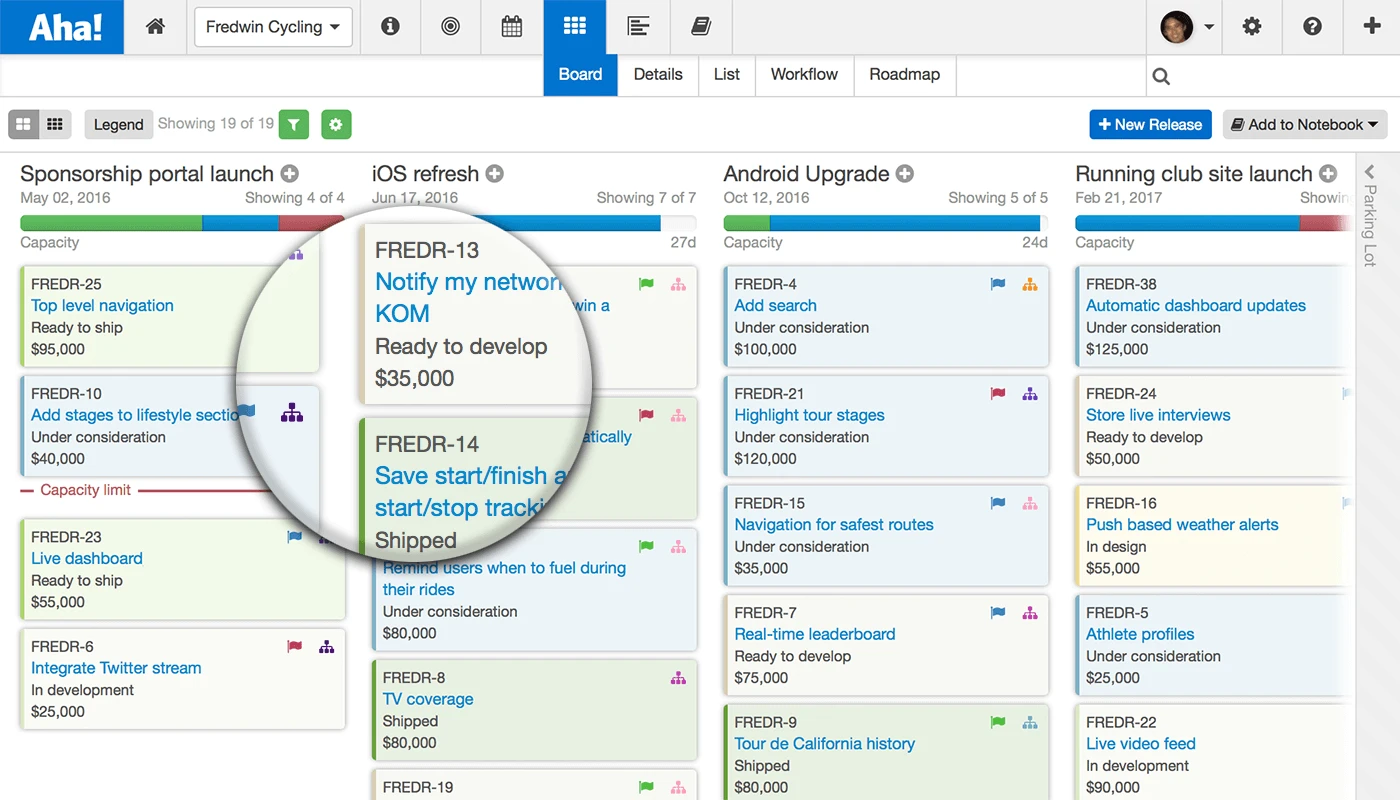Click the hierarchy icon on FREDR-7 card
The width and height of the screenshot is (1400, 800).
[1030, 613]
